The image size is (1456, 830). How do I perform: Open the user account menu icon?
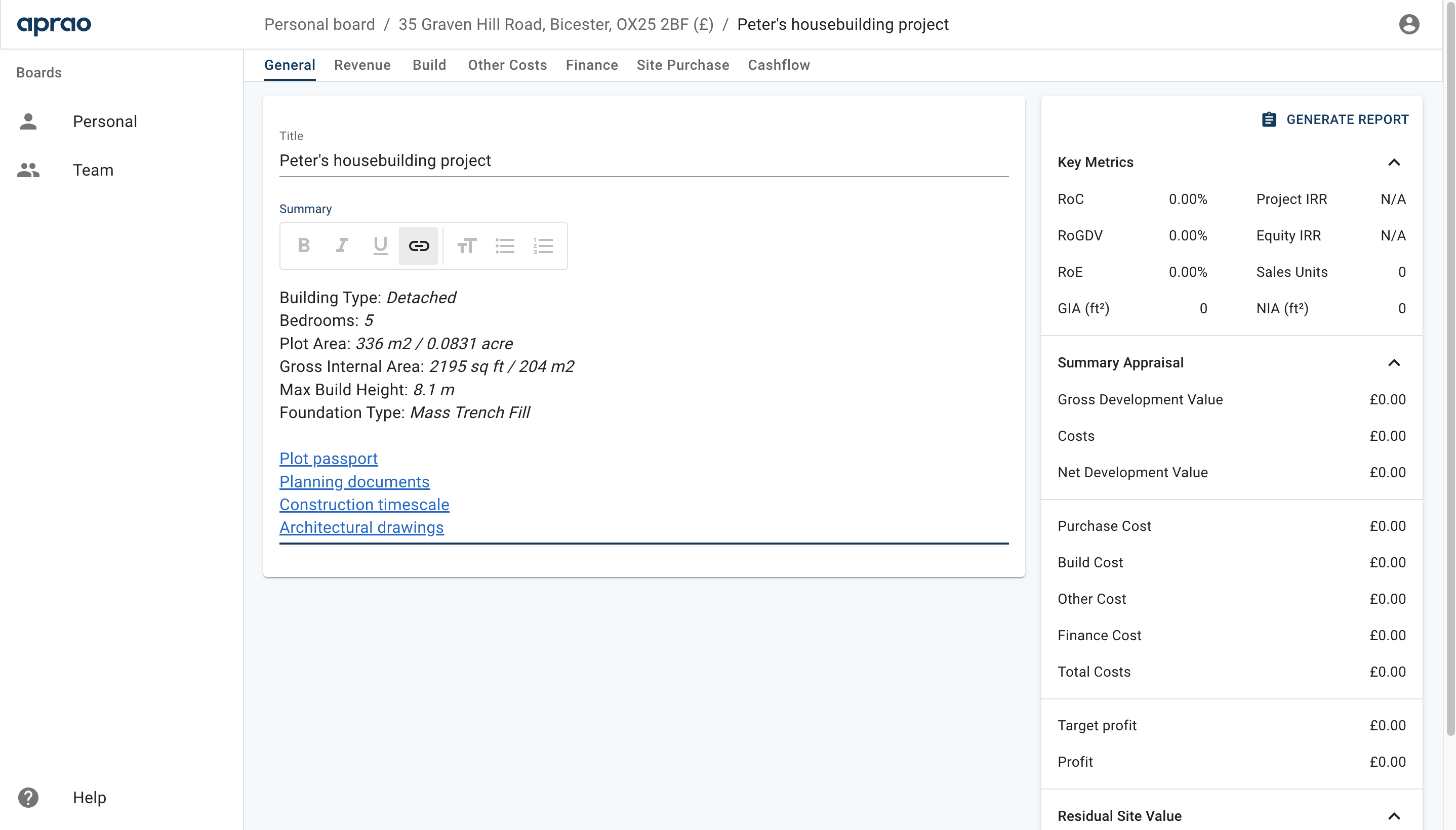(1409, 24)
